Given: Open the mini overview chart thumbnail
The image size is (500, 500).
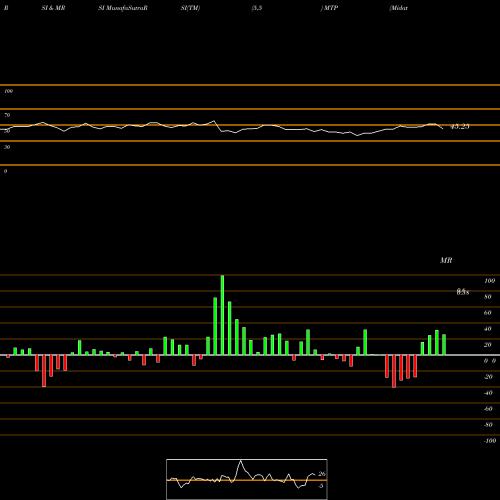Looking at the screenshot, I should coord(247,479).
